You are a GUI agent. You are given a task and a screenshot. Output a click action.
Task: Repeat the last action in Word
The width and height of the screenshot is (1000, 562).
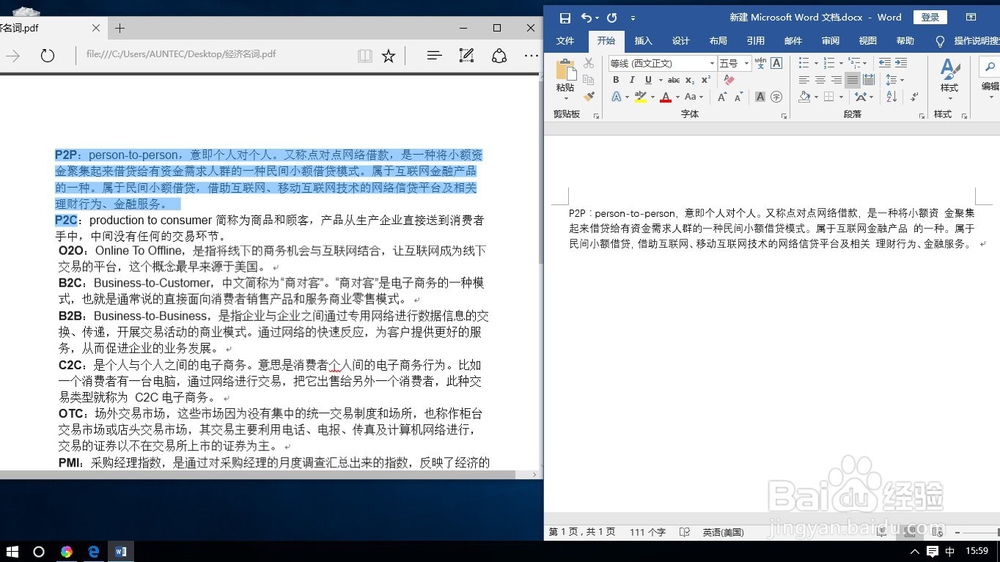click(612, 18)
